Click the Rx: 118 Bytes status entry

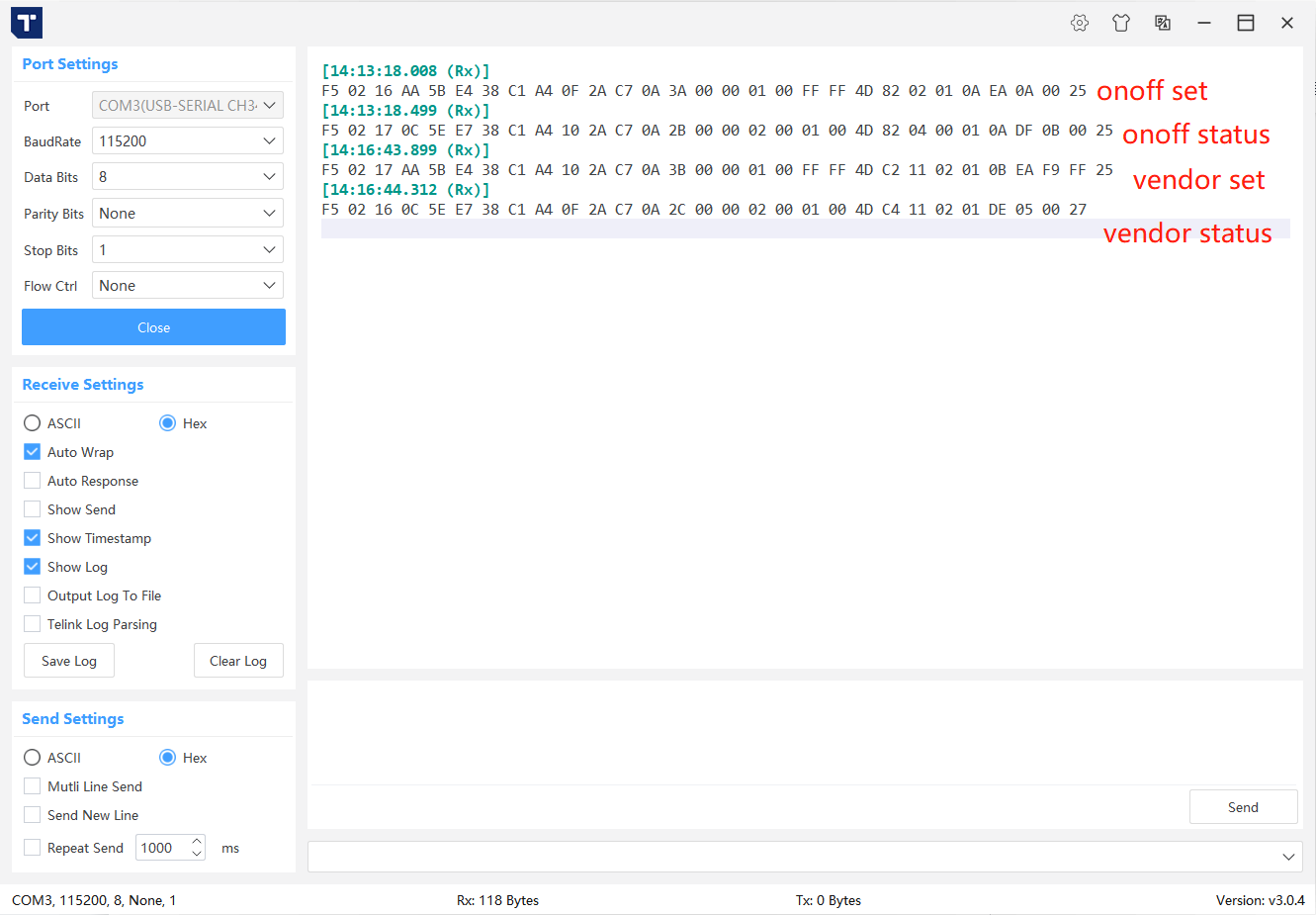497,900
